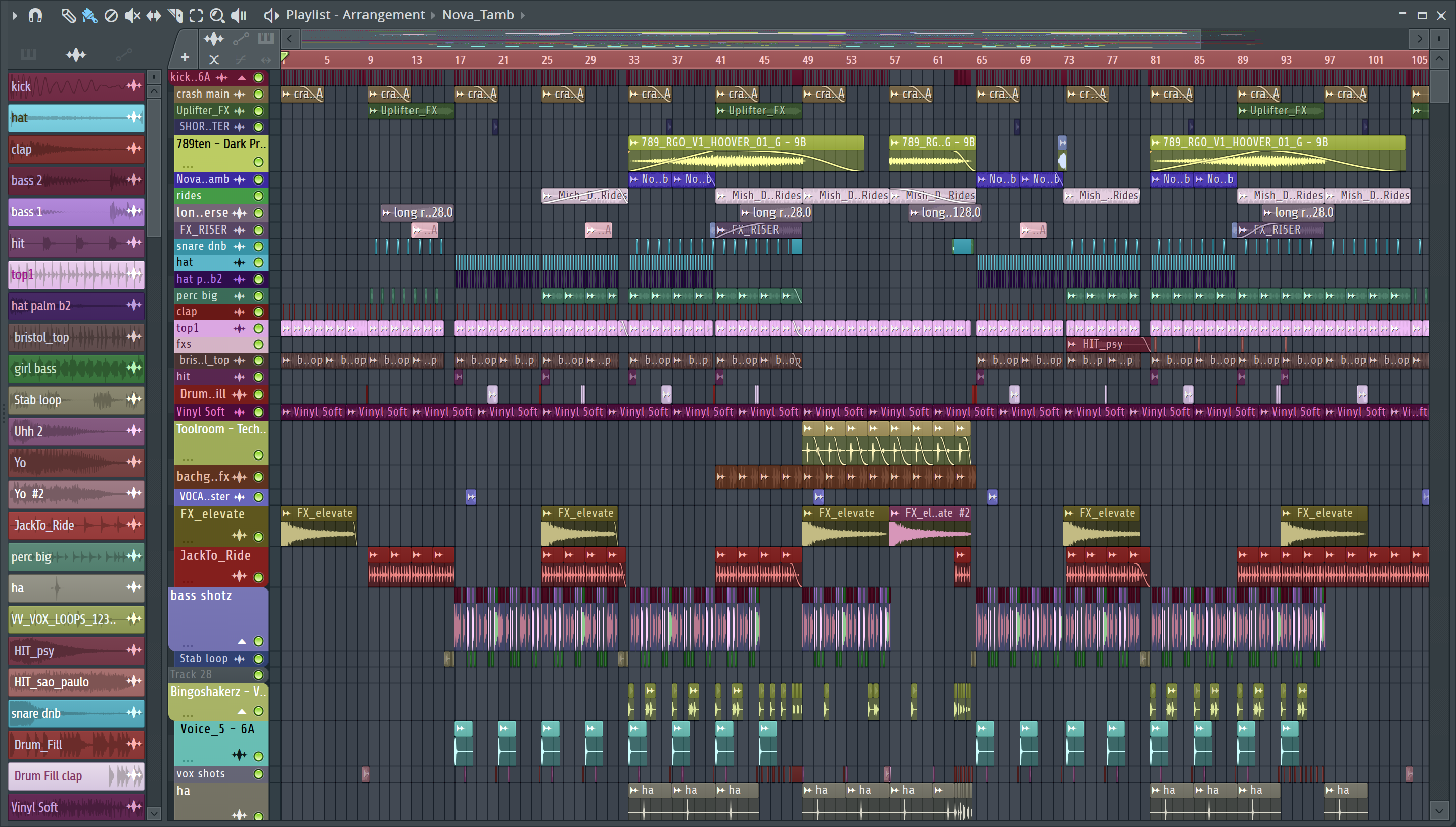Mute the snare dnb track

258,247
